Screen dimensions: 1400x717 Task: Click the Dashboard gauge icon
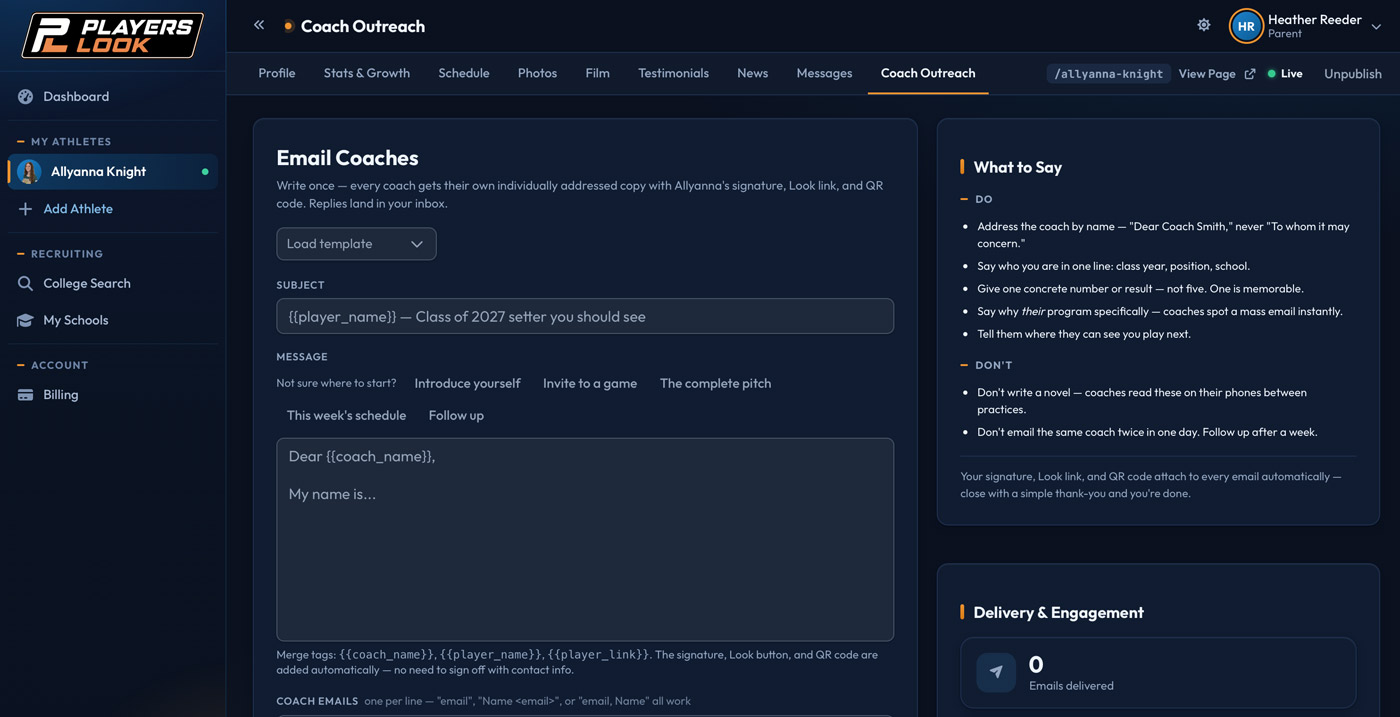(26, 97)
